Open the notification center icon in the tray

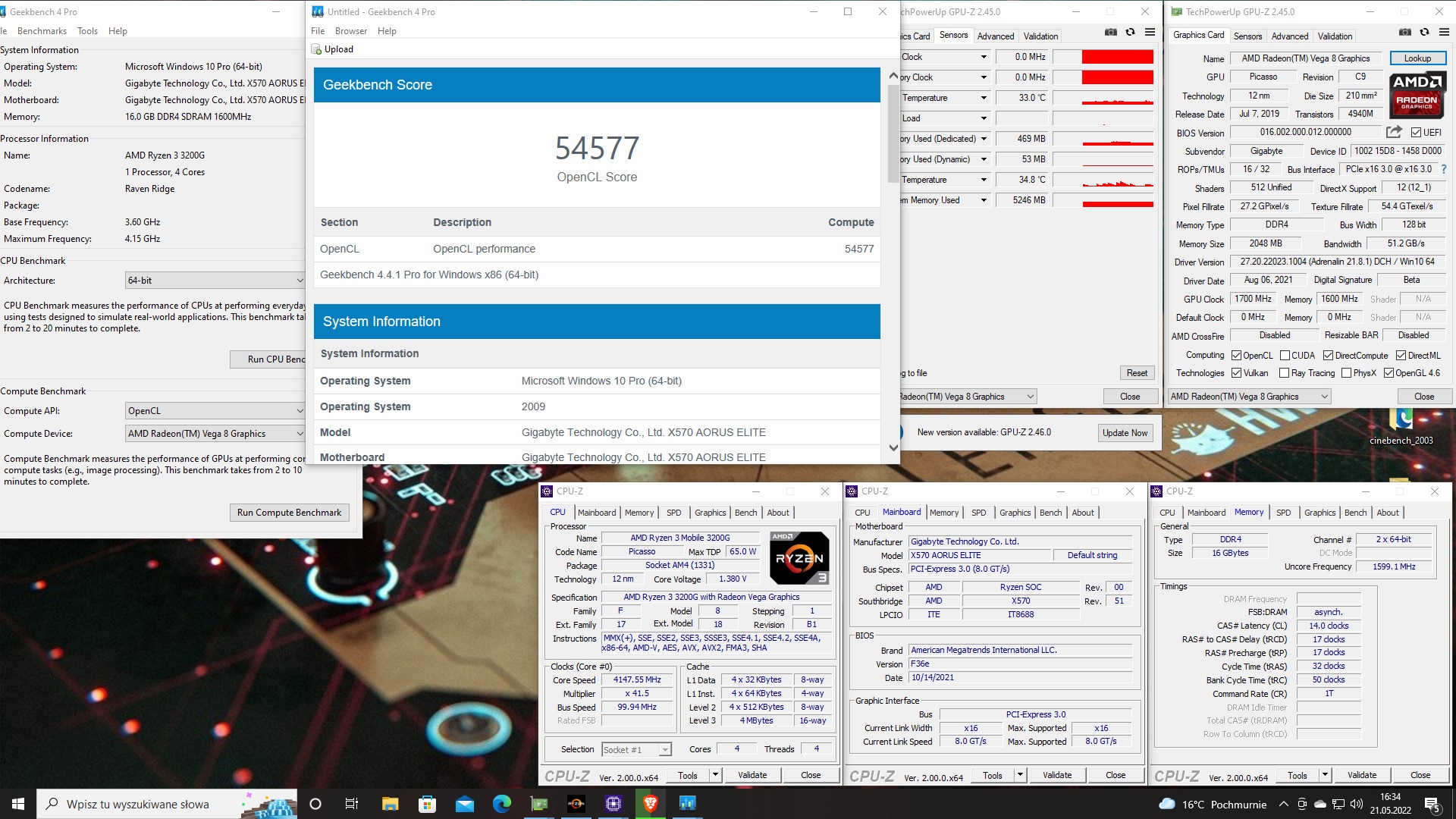pyautogui.click(x=1432, y=804)
